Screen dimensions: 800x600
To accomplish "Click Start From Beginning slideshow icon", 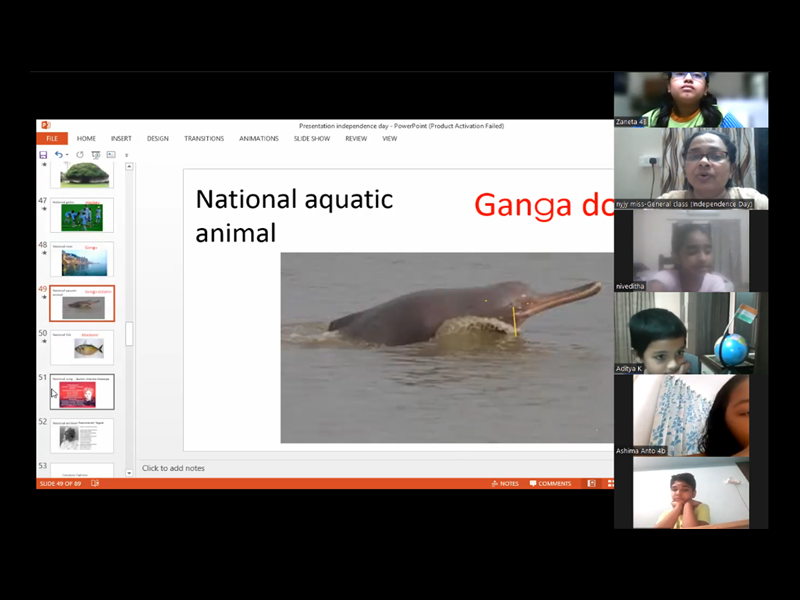I will tap(96, 155).
